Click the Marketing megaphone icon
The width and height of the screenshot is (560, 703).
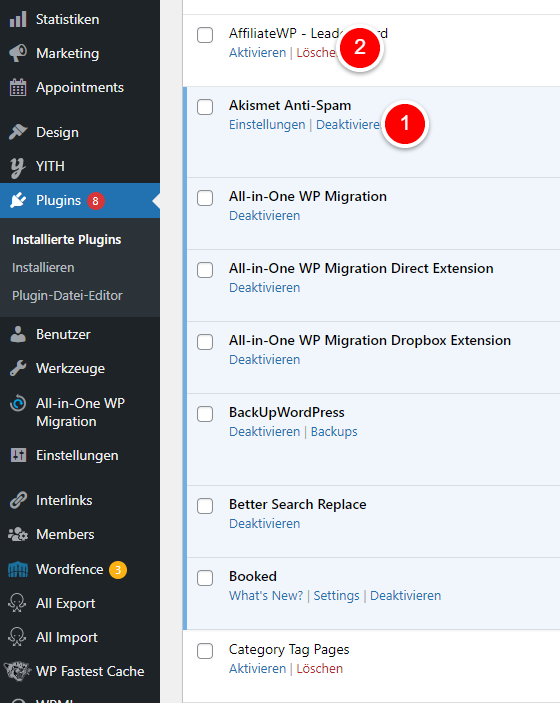click(x=18, y=53)
